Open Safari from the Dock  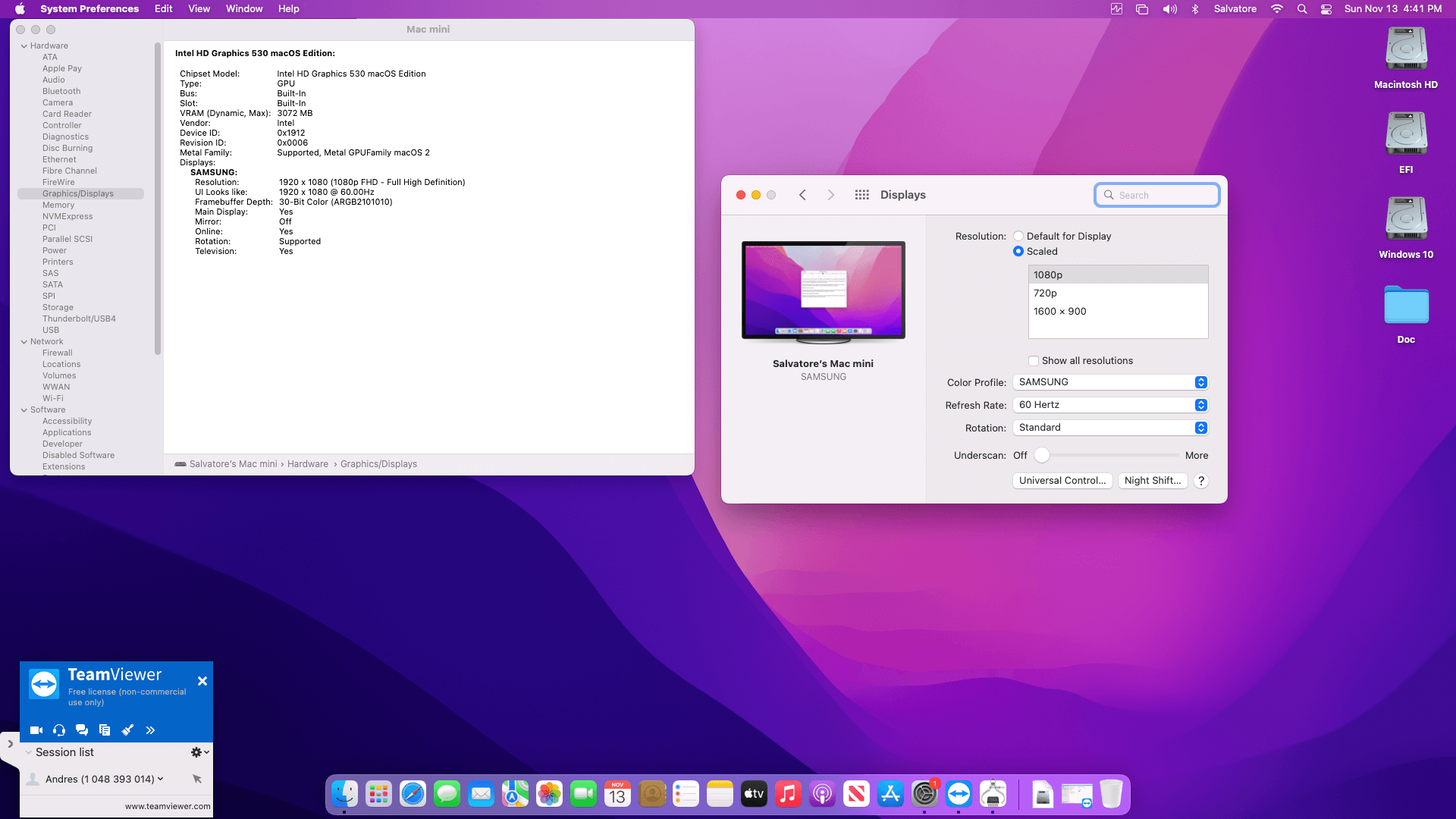(413, 794)
